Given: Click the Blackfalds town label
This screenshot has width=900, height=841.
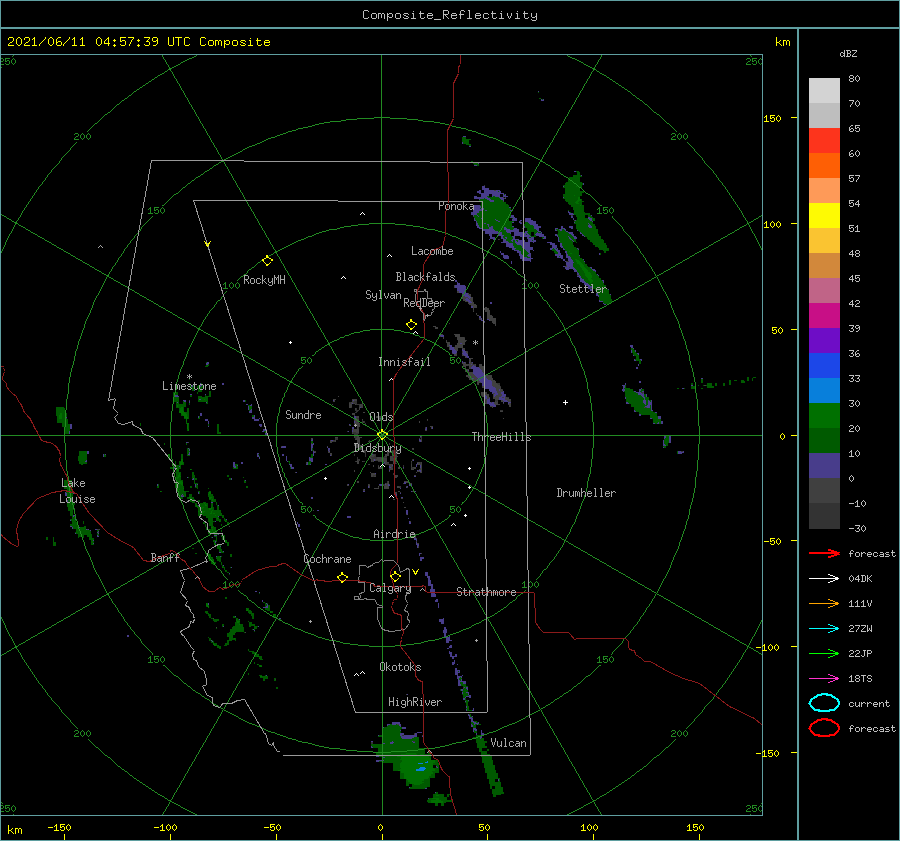Looking at the screenshot, I should tap(425, 277).
